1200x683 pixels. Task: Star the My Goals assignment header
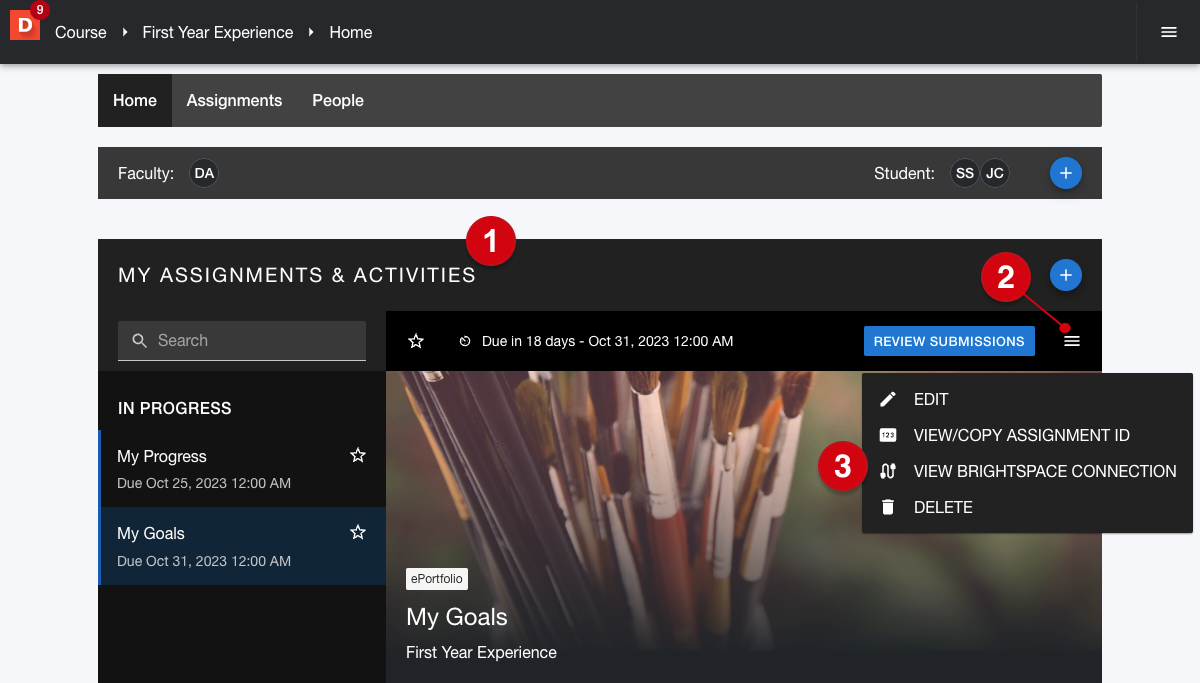416,341
